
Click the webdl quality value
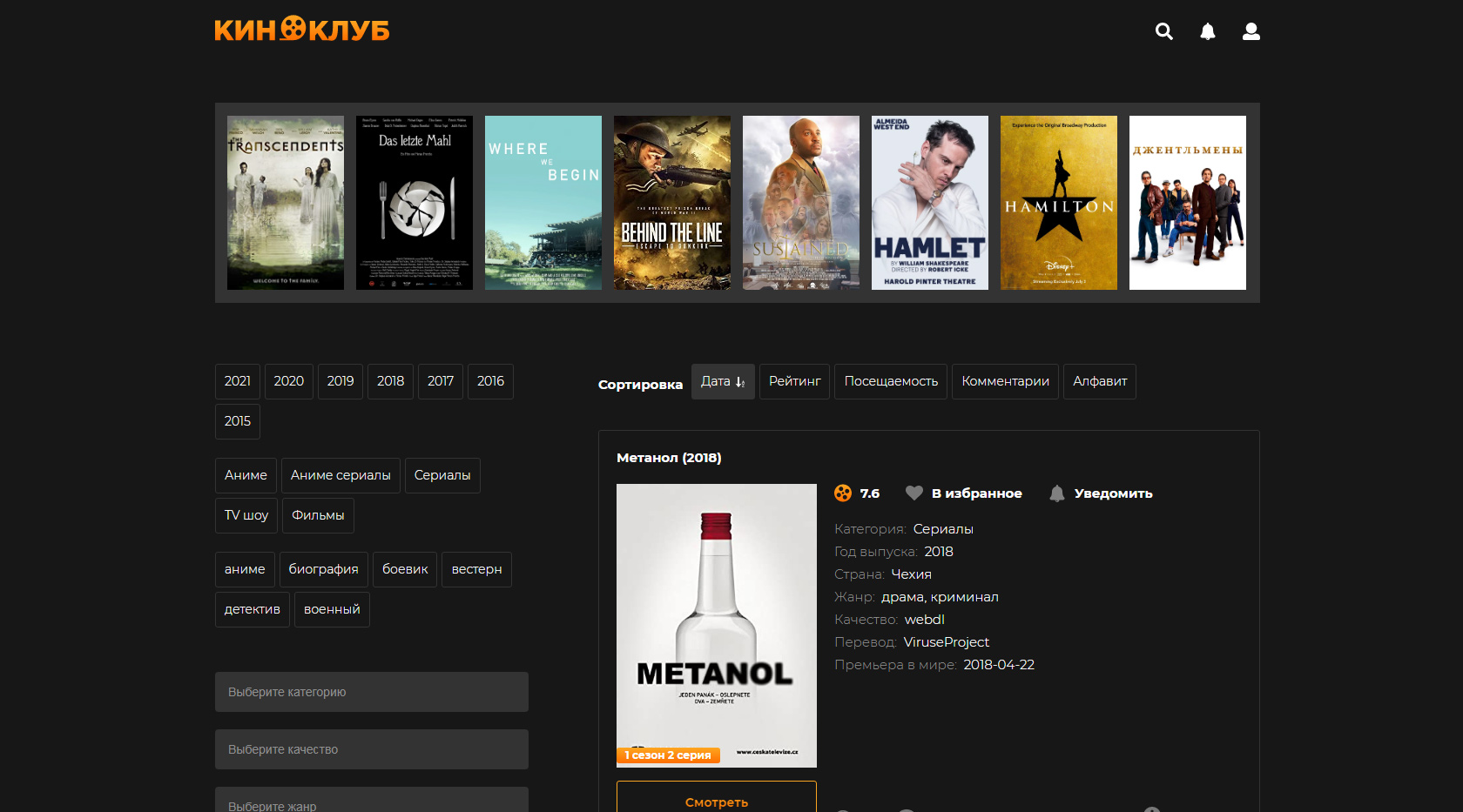925,620
